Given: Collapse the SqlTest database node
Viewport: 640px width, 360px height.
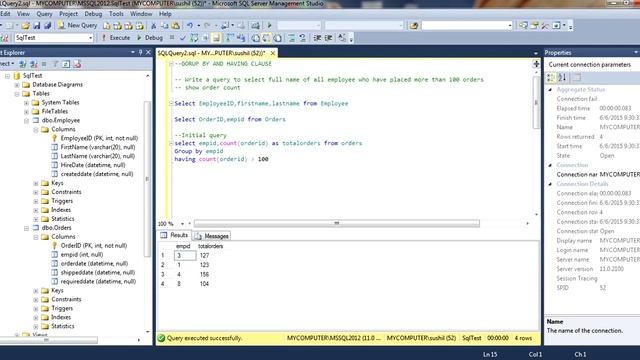Looking at the screenshot, I should [x=7, y=76].
